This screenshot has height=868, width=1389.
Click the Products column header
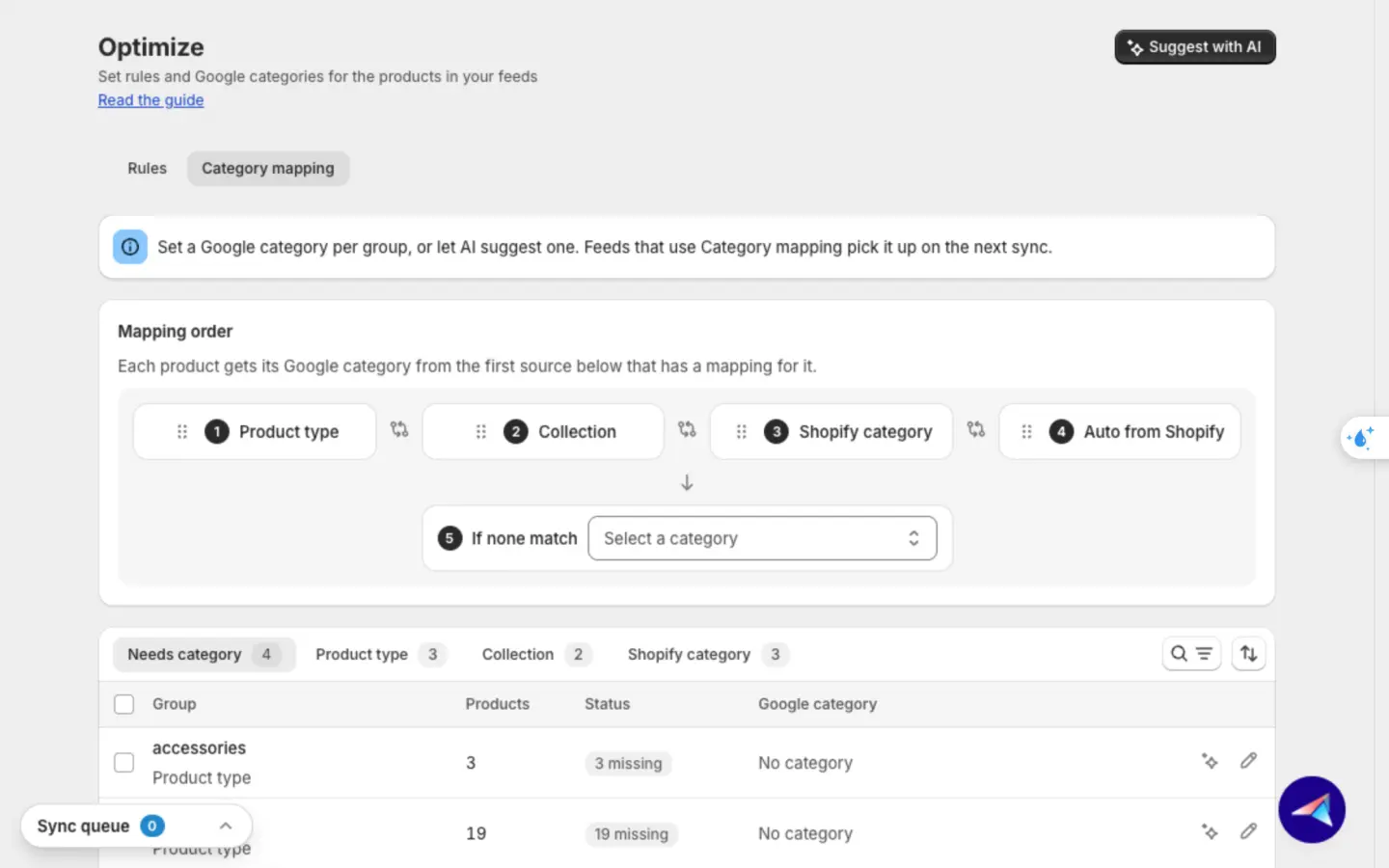click(x=497, y=704)
